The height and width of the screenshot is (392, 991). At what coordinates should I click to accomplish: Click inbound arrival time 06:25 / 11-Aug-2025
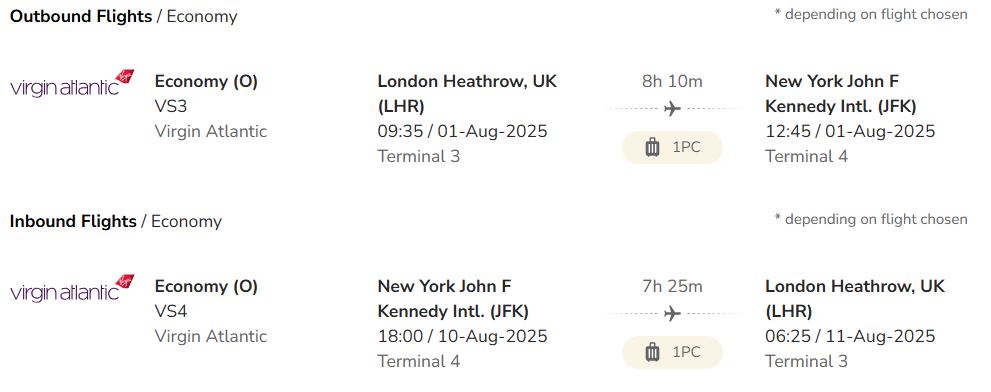click(x=850, y=336)
